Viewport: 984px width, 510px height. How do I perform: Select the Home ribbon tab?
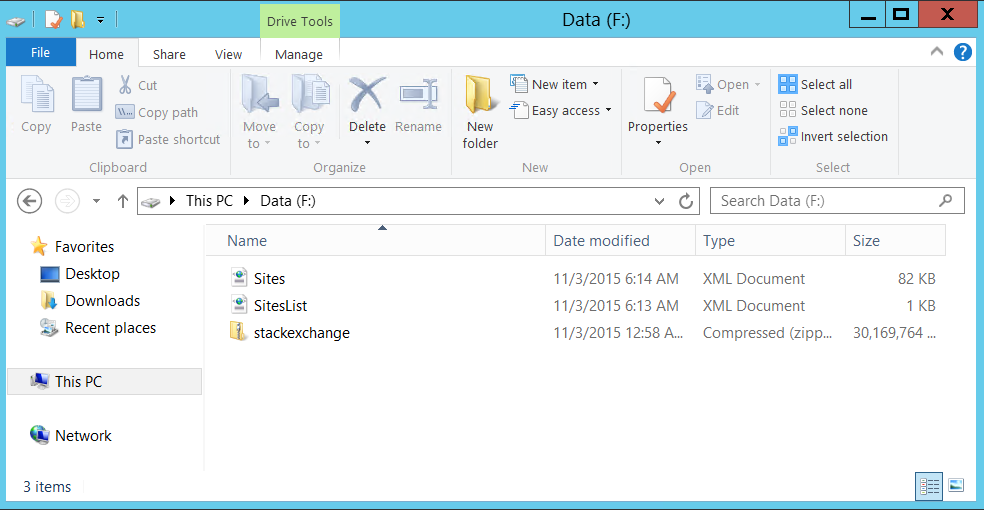pyautogui.click(x=106, y=54)
